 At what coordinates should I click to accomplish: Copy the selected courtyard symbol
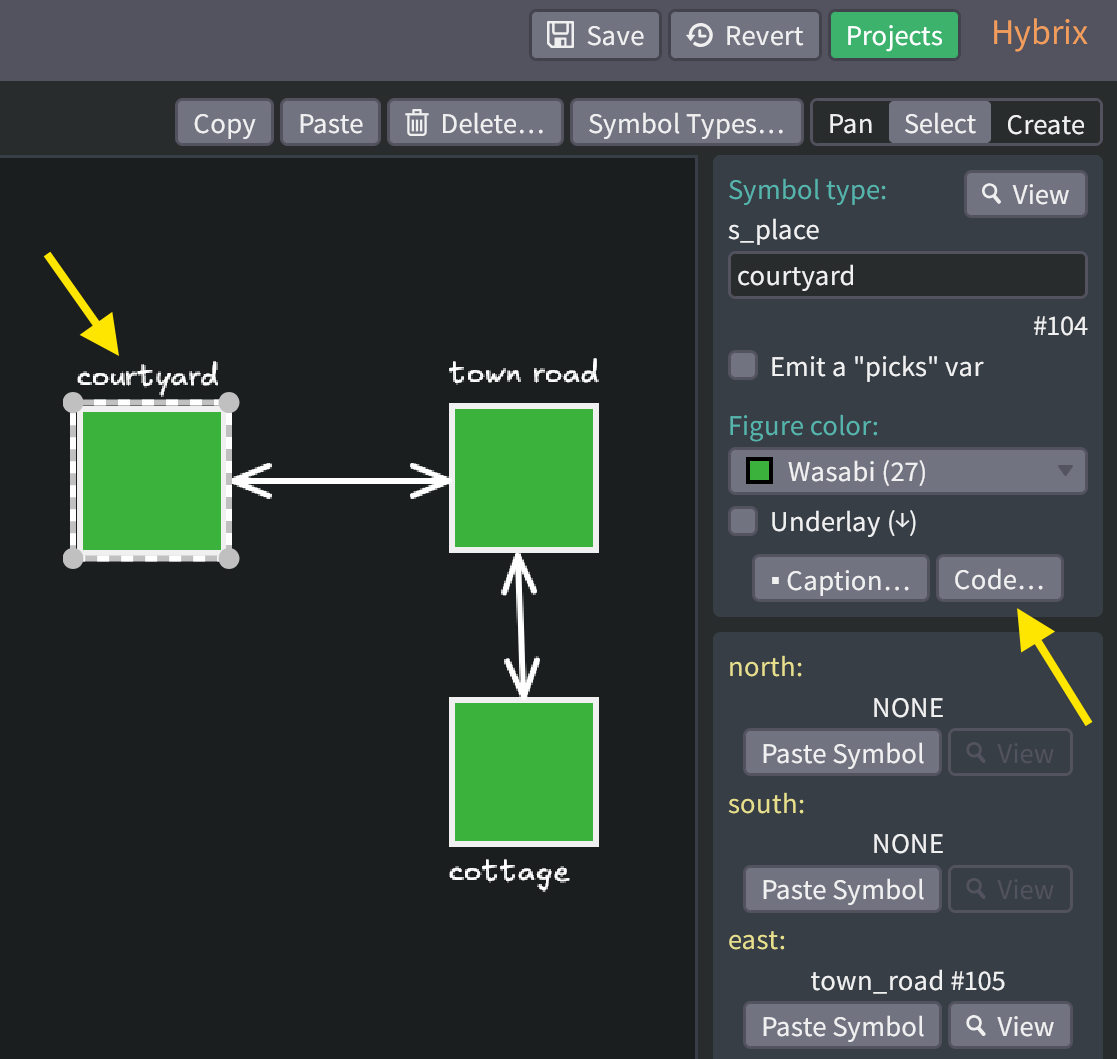pyautogui.click(x=223, y=122)
